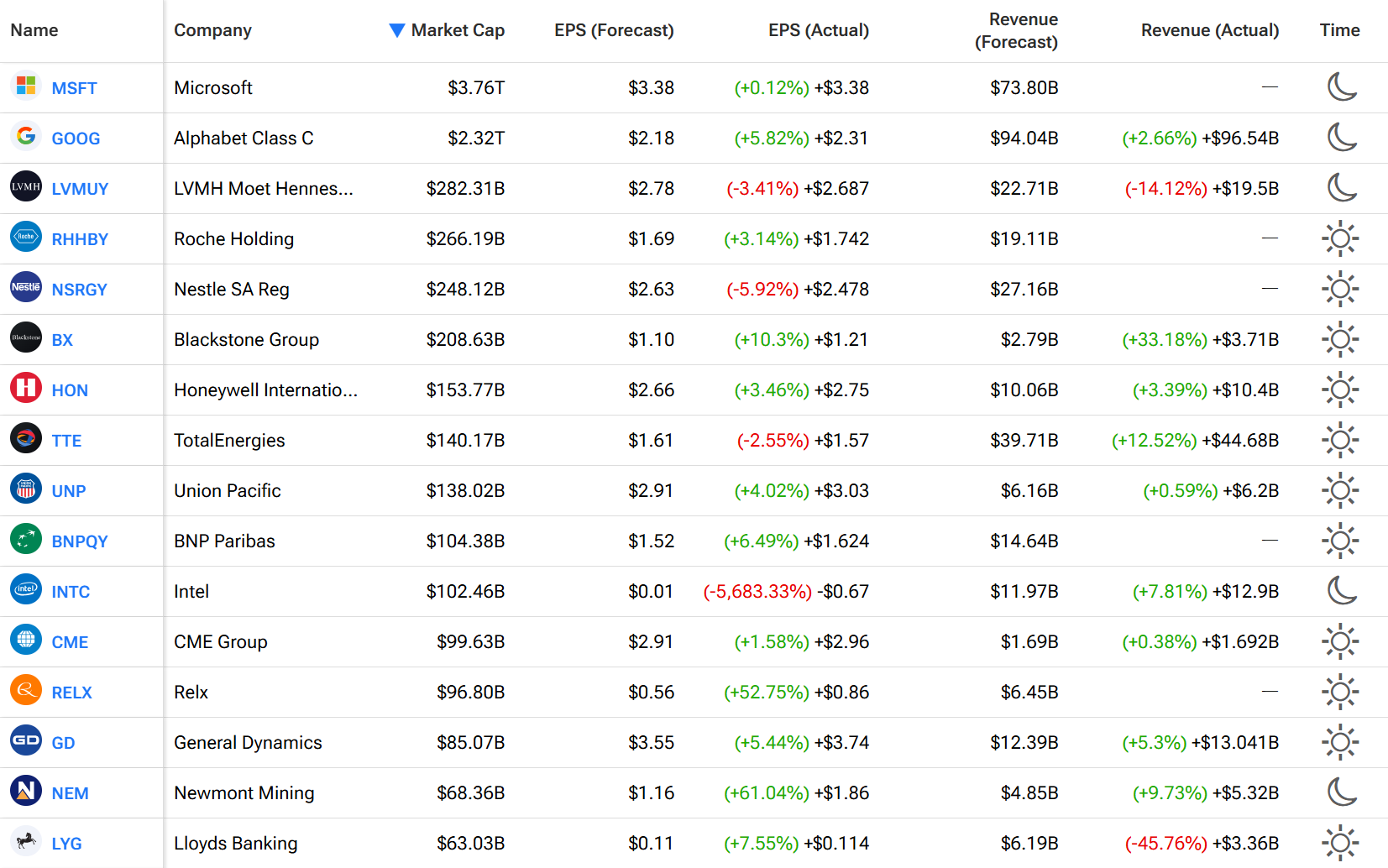Image resolution: width=1388 pixels, height=868 pixels.
Task: Click the moon time icon for Intel
Action: pyautogui.click(x=1341, y=590)
